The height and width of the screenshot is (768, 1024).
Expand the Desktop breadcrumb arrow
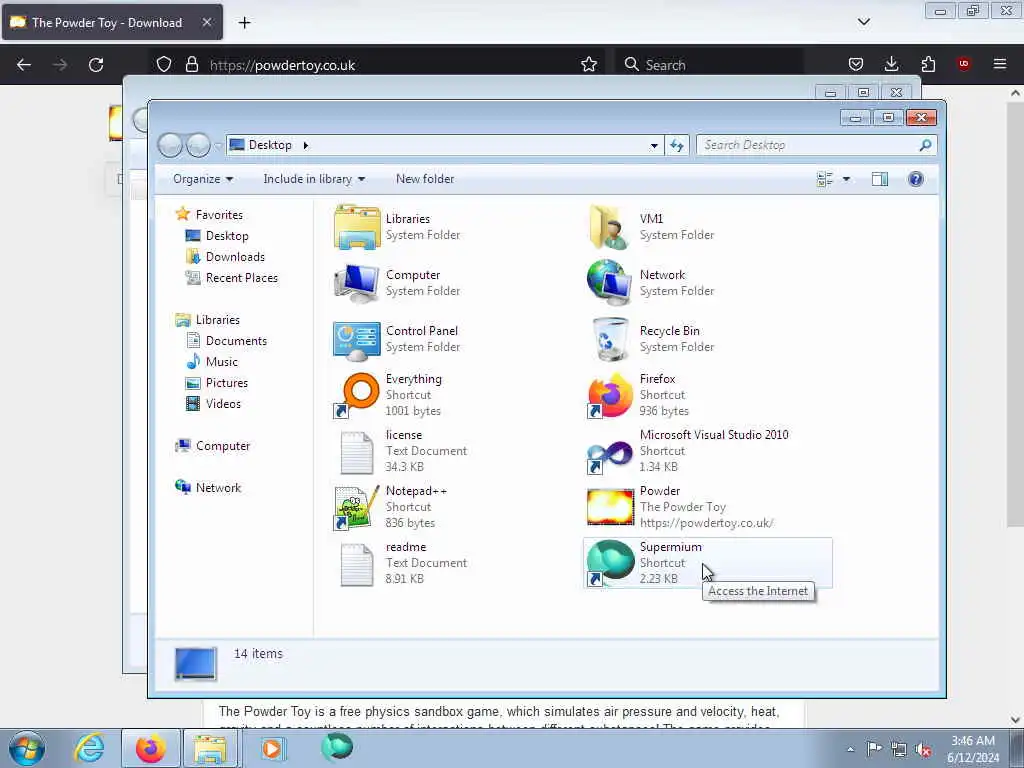coord(305,145)
